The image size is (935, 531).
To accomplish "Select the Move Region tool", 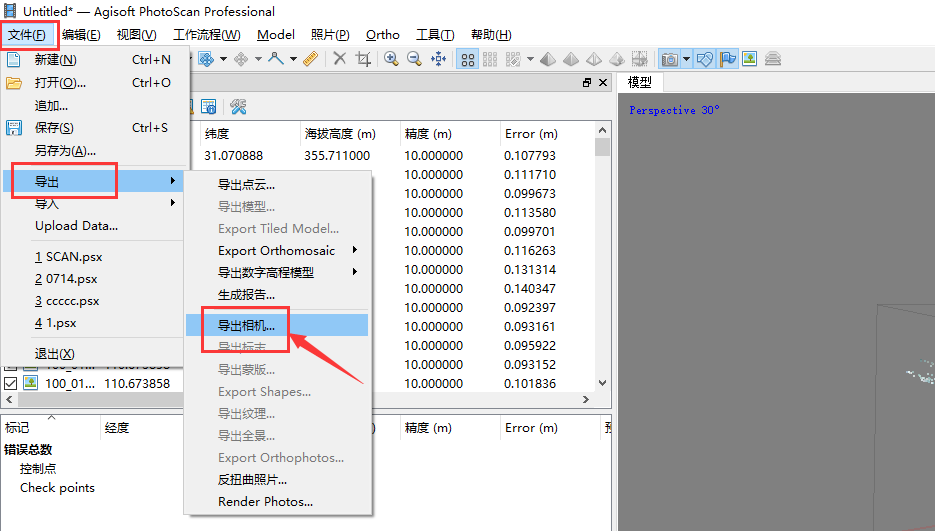I will [206, 59].
